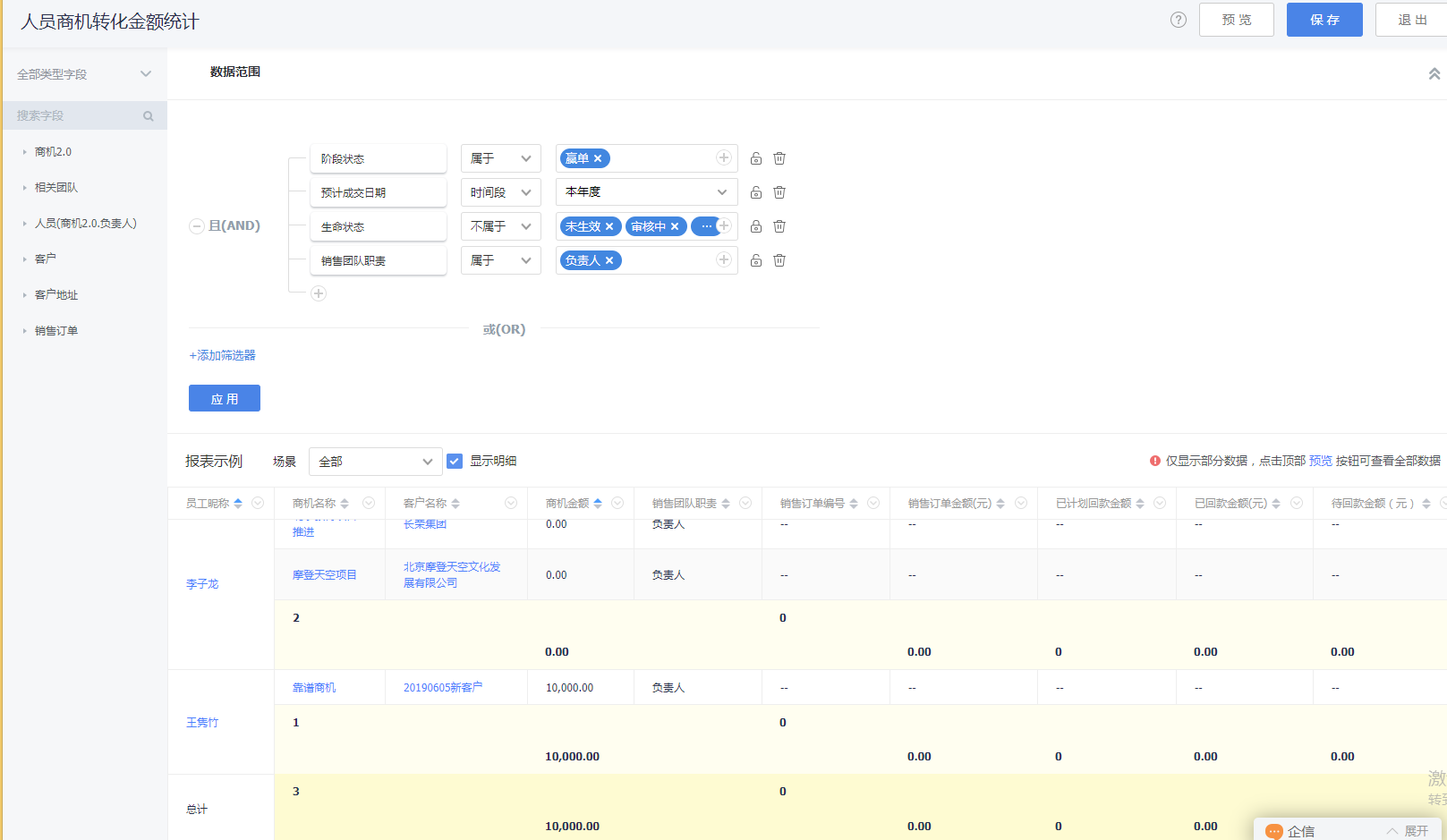Remove the 审核中 tag
Screen dimensions: 1447x840
click(675, 226)
